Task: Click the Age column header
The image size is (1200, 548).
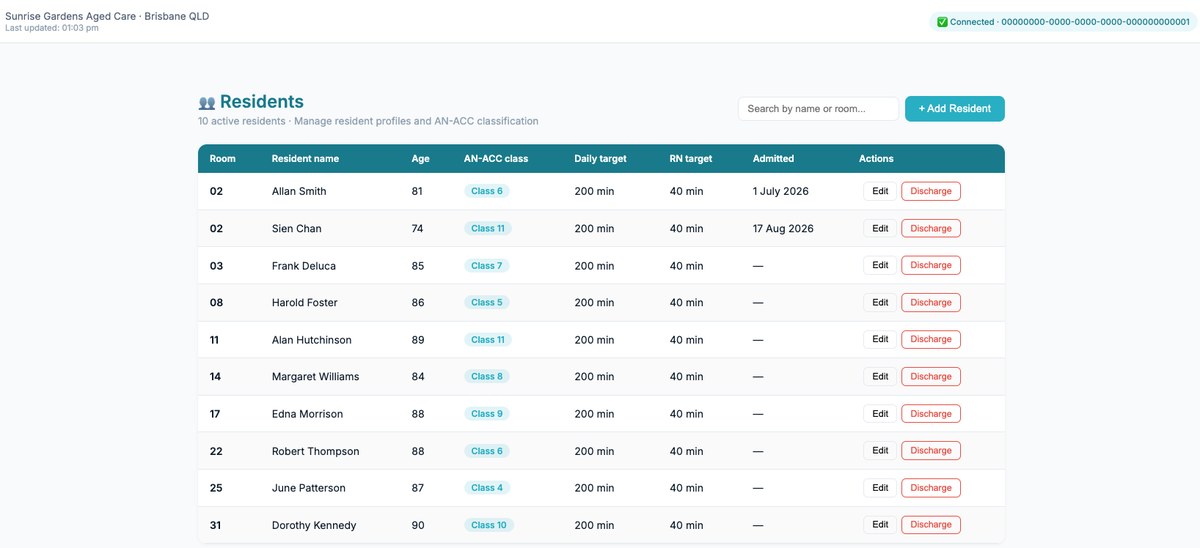Action: 420,158
